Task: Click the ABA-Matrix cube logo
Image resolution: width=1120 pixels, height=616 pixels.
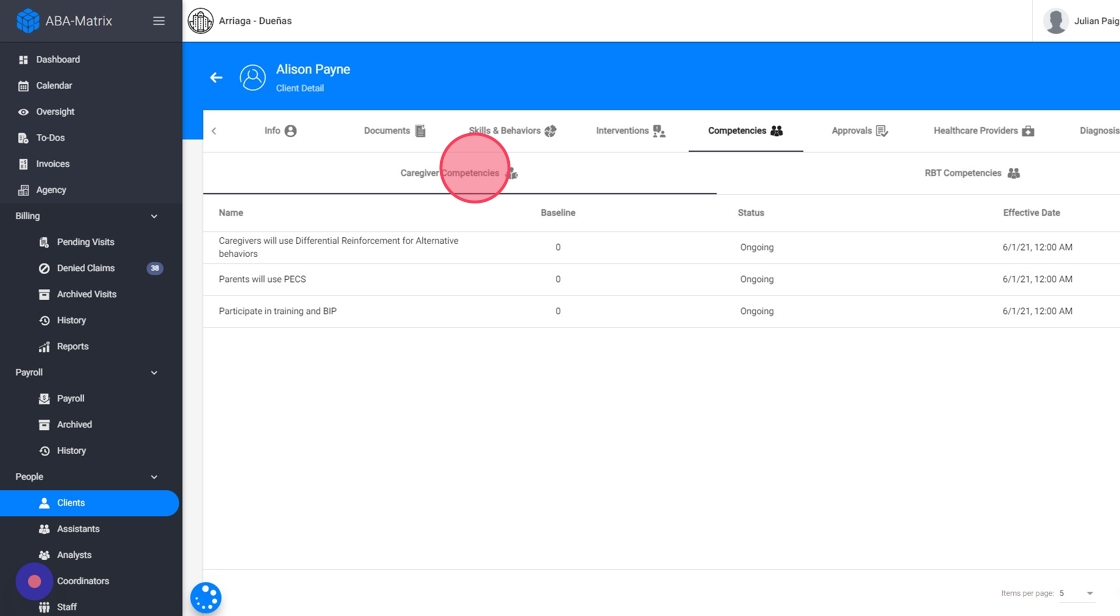Action: 28,21
